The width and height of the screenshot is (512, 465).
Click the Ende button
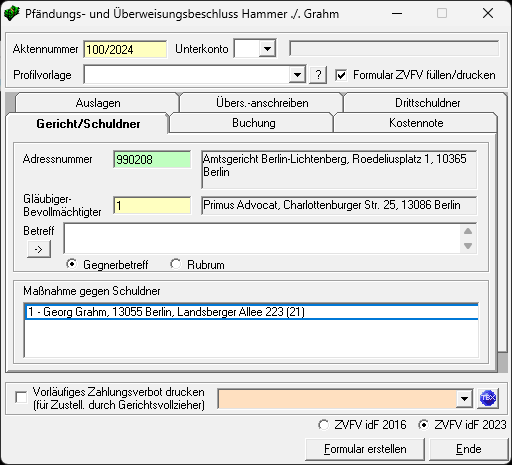[x=468, y=449]
